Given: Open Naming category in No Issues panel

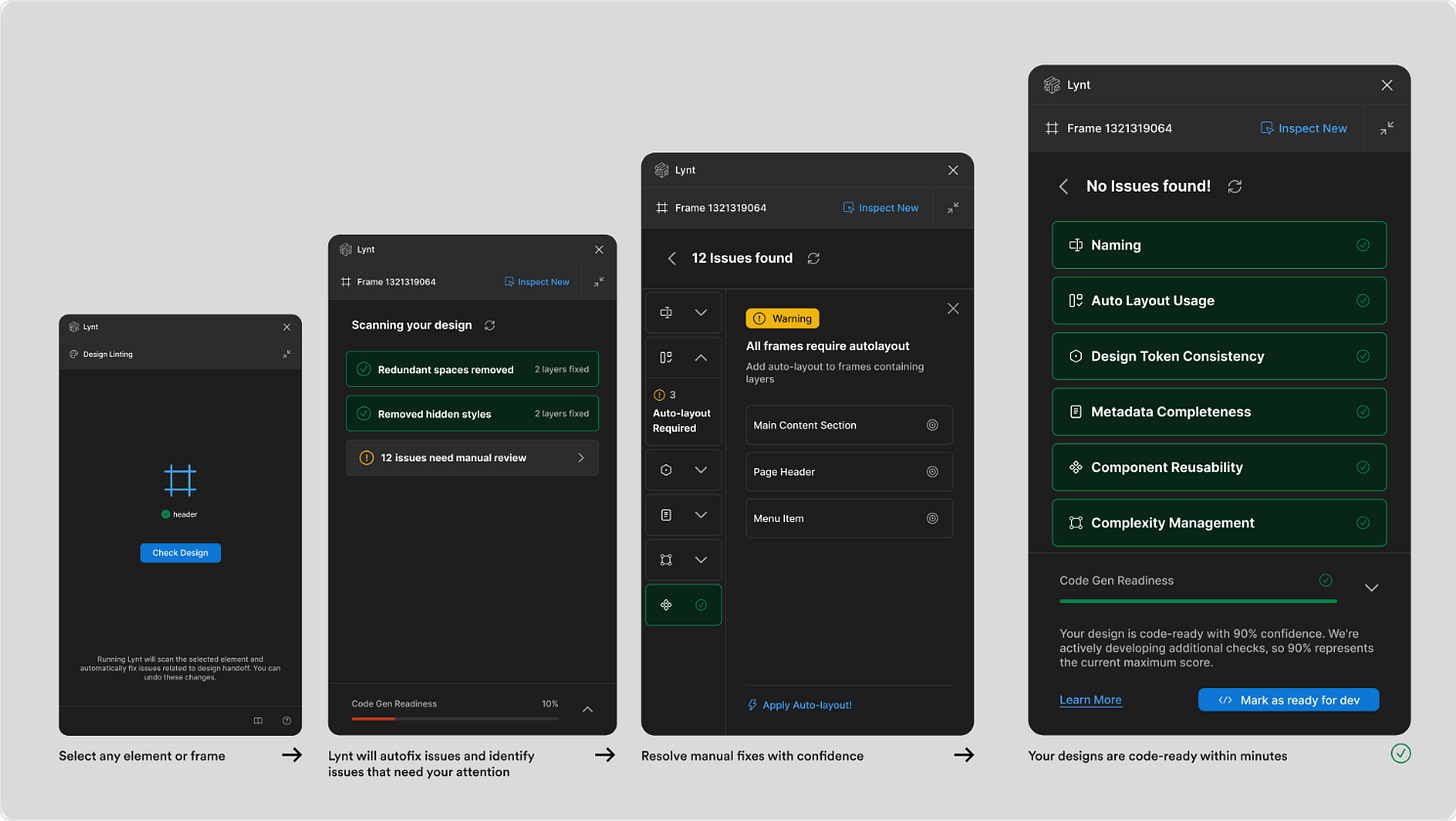Looking at the screenshot, I should pyautogui.click(x=1219, y=245).
